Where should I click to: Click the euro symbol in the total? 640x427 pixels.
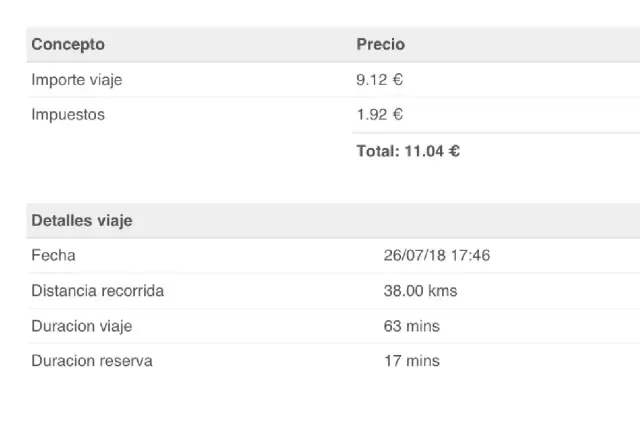click(x=454, y=151)
